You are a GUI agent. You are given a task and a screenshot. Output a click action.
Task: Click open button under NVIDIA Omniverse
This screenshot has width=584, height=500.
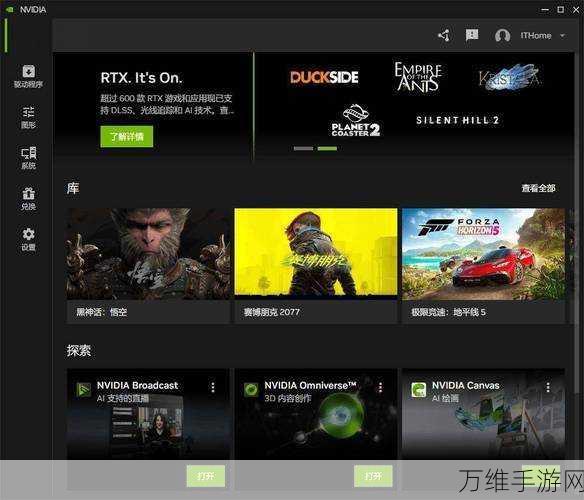[373, 476]
